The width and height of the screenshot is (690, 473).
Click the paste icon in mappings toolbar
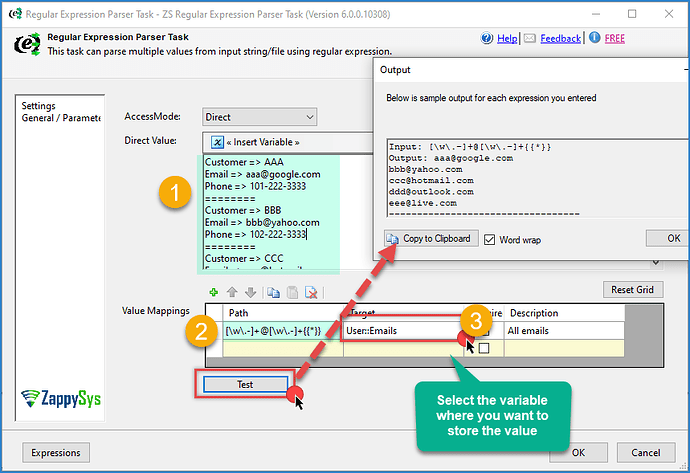coord(292,293)
